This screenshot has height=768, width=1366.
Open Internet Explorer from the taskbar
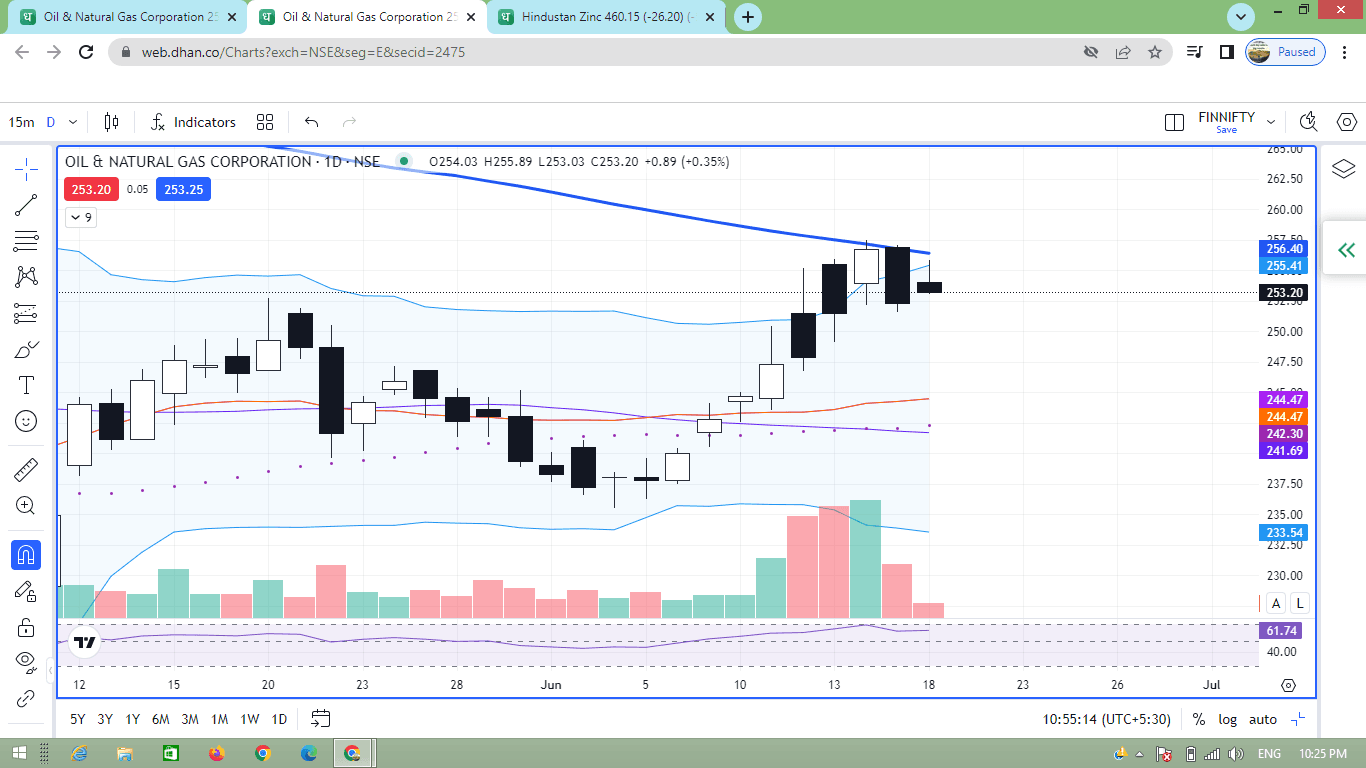pos(79,753)
